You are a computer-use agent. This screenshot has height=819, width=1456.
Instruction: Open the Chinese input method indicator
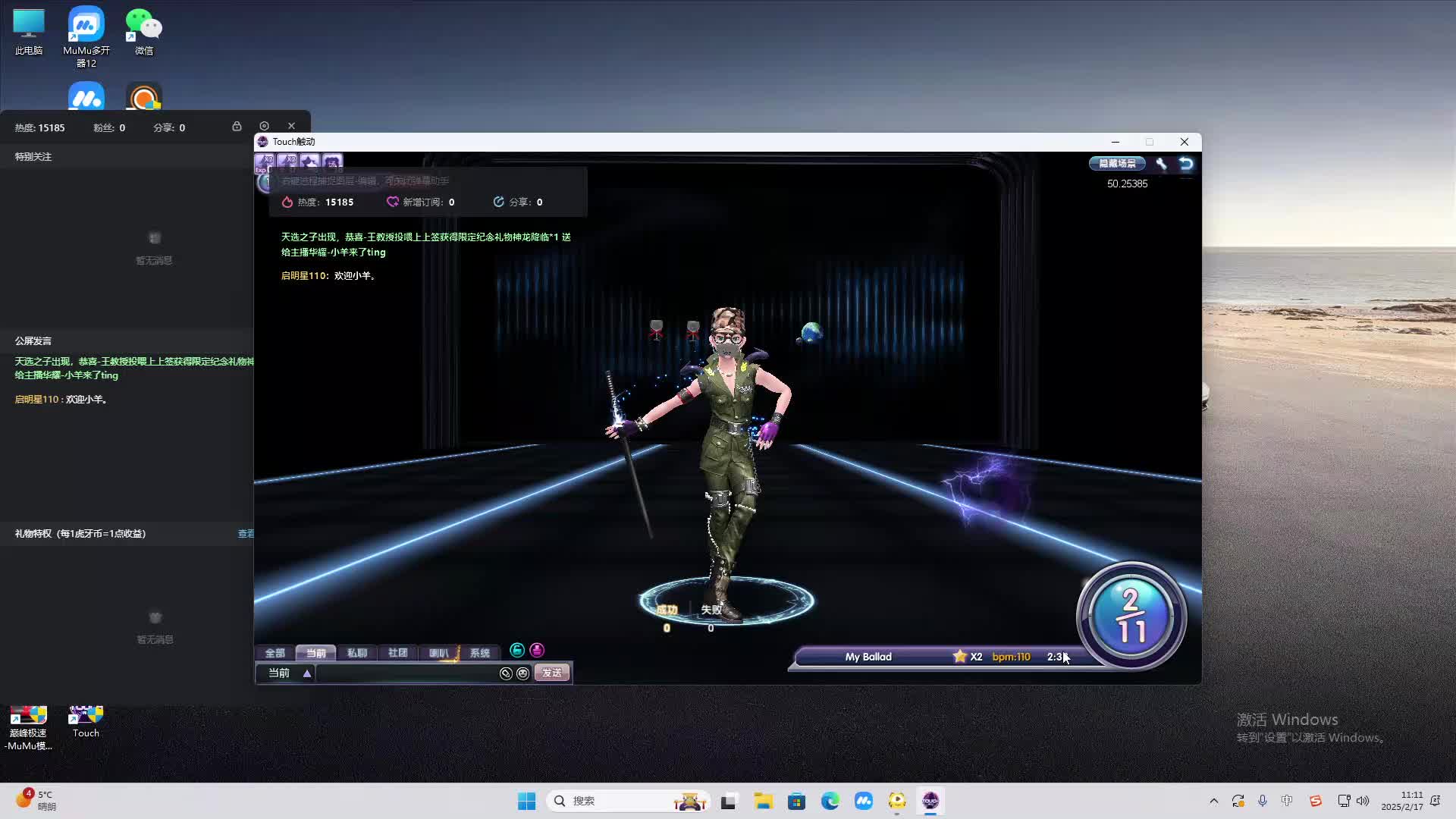[1287, 801]
